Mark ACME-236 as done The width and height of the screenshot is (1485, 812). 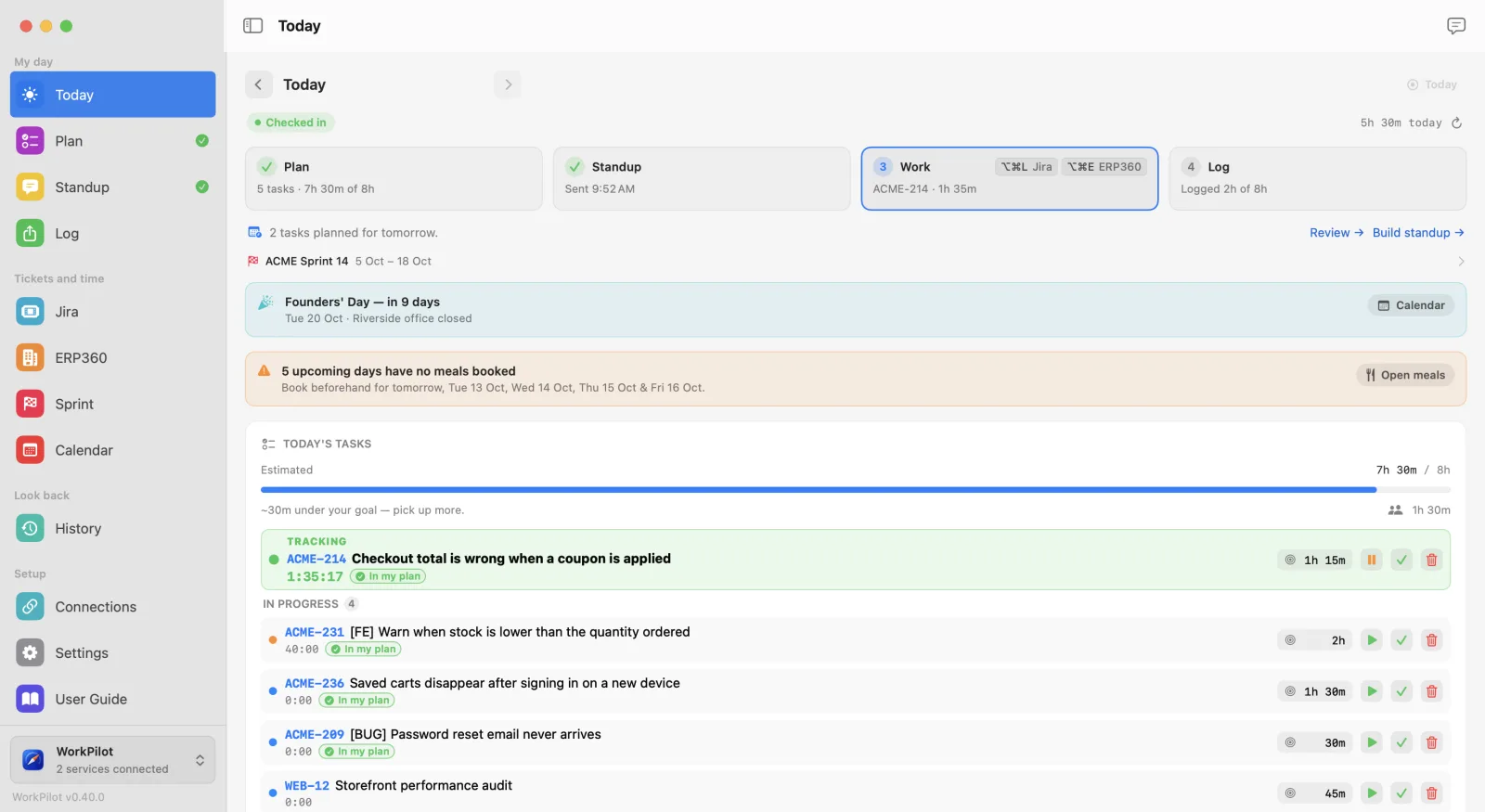pyautogui.click(x=1401, y=691)
